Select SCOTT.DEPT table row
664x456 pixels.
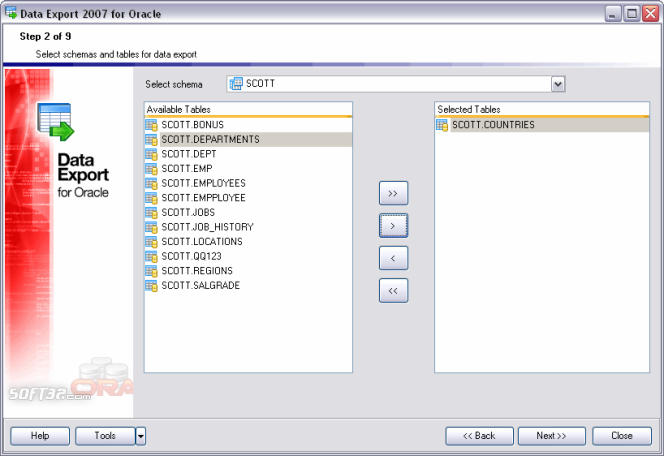coord(248,154)
